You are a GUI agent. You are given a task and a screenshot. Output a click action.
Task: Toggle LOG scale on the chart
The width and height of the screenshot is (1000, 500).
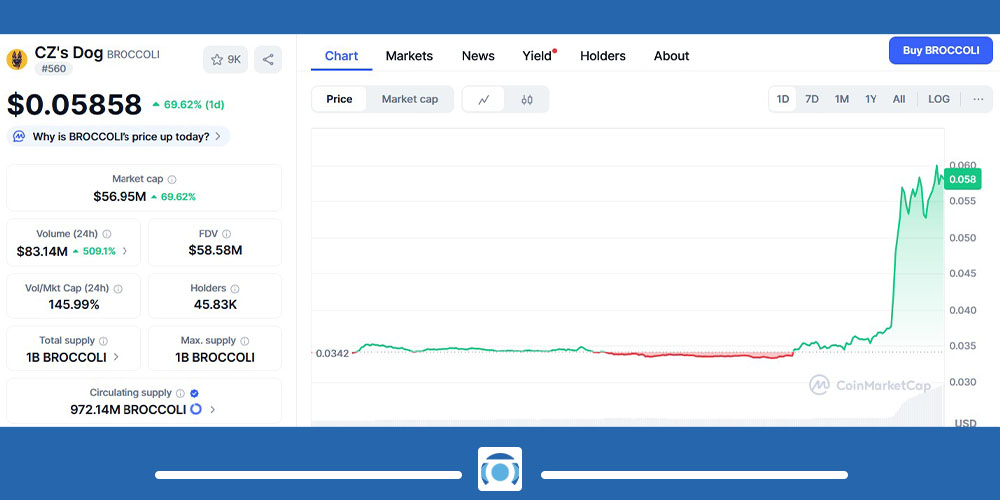tap(939, 99)
